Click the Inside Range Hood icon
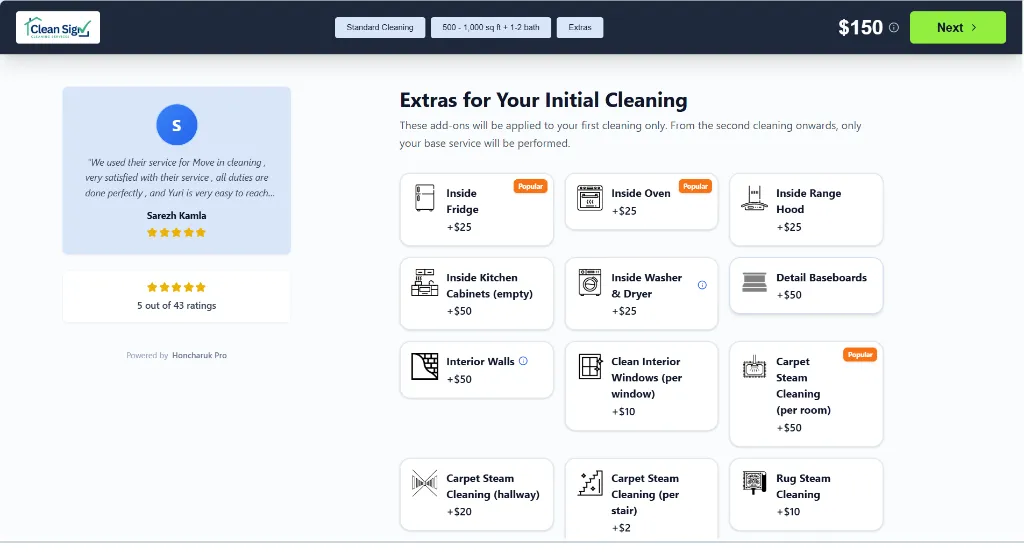This screenshot has width=1024, height=553. [754, 198]
